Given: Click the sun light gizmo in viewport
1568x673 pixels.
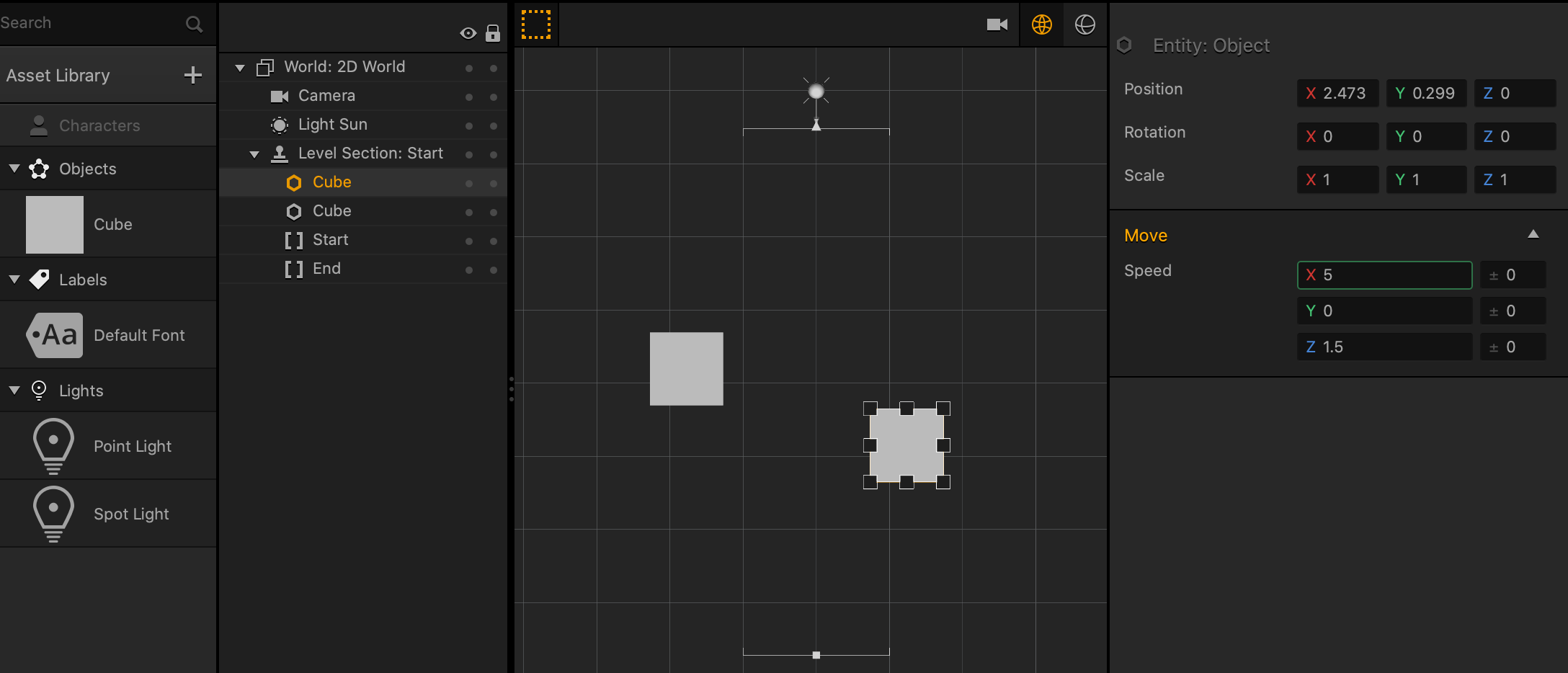Looking at the screenshot, I should pyautogui.click(x=816, y=92).
